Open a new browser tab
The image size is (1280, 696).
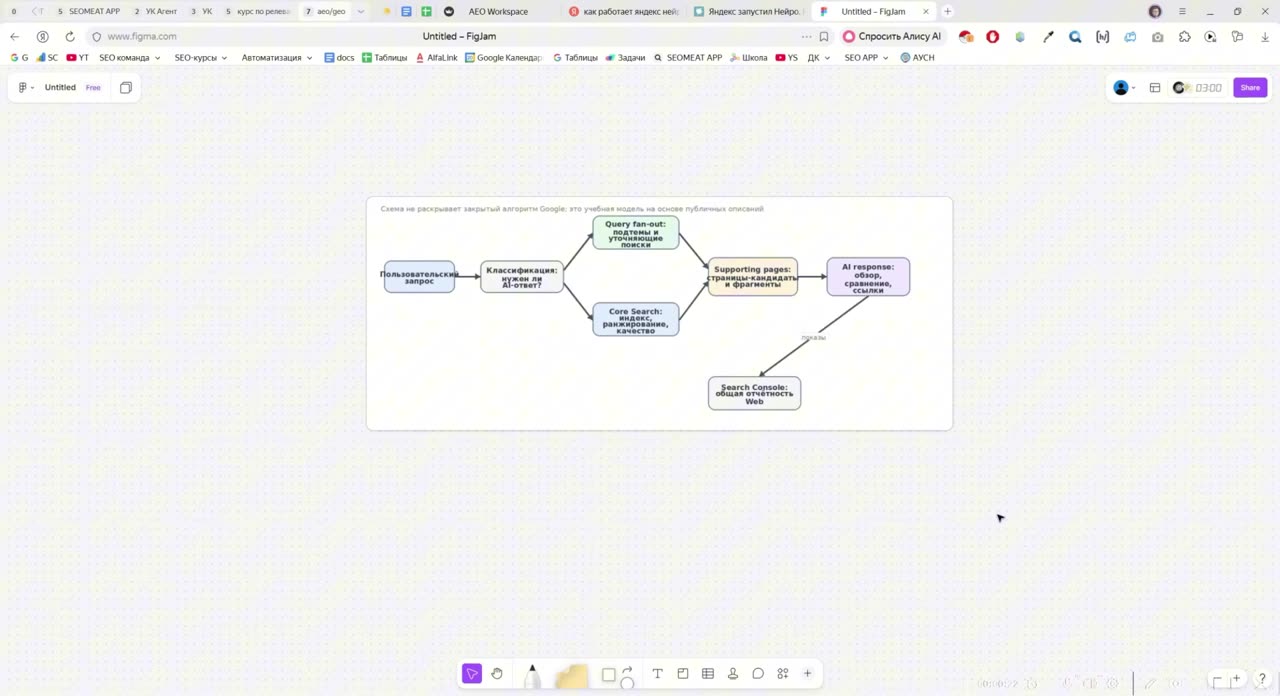coord(947,12)
